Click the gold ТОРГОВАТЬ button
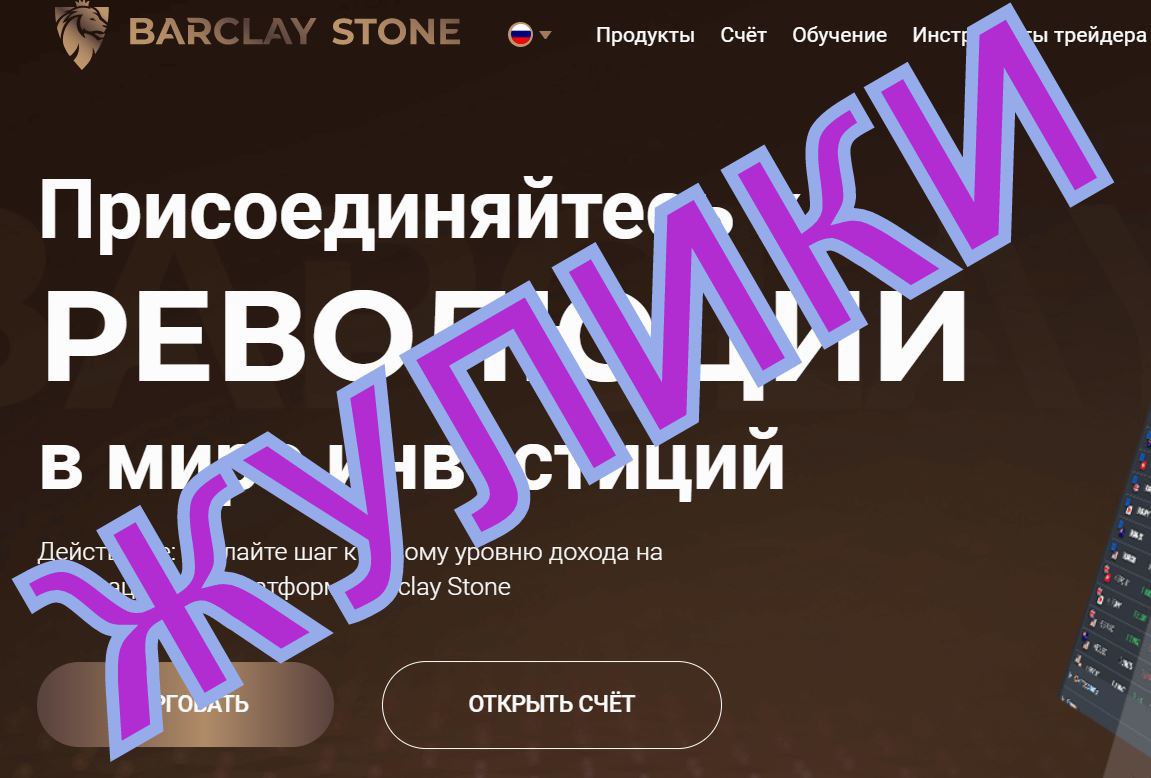1151x778 pixels. pos(185,705)
